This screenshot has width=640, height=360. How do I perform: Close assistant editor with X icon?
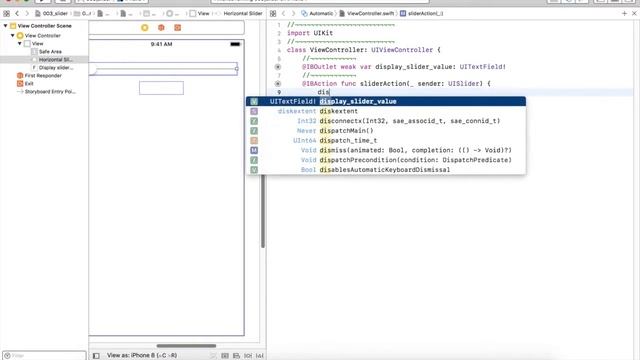tap(634, 13)
